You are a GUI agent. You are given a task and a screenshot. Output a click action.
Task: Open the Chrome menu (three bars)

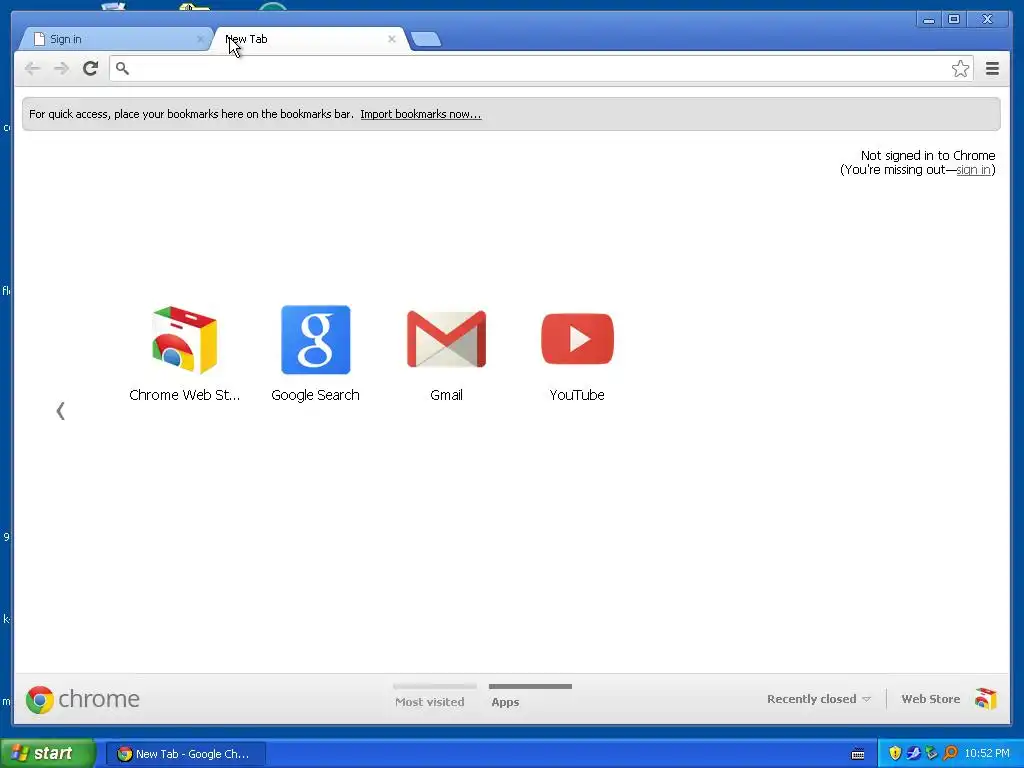pos(992,69)
